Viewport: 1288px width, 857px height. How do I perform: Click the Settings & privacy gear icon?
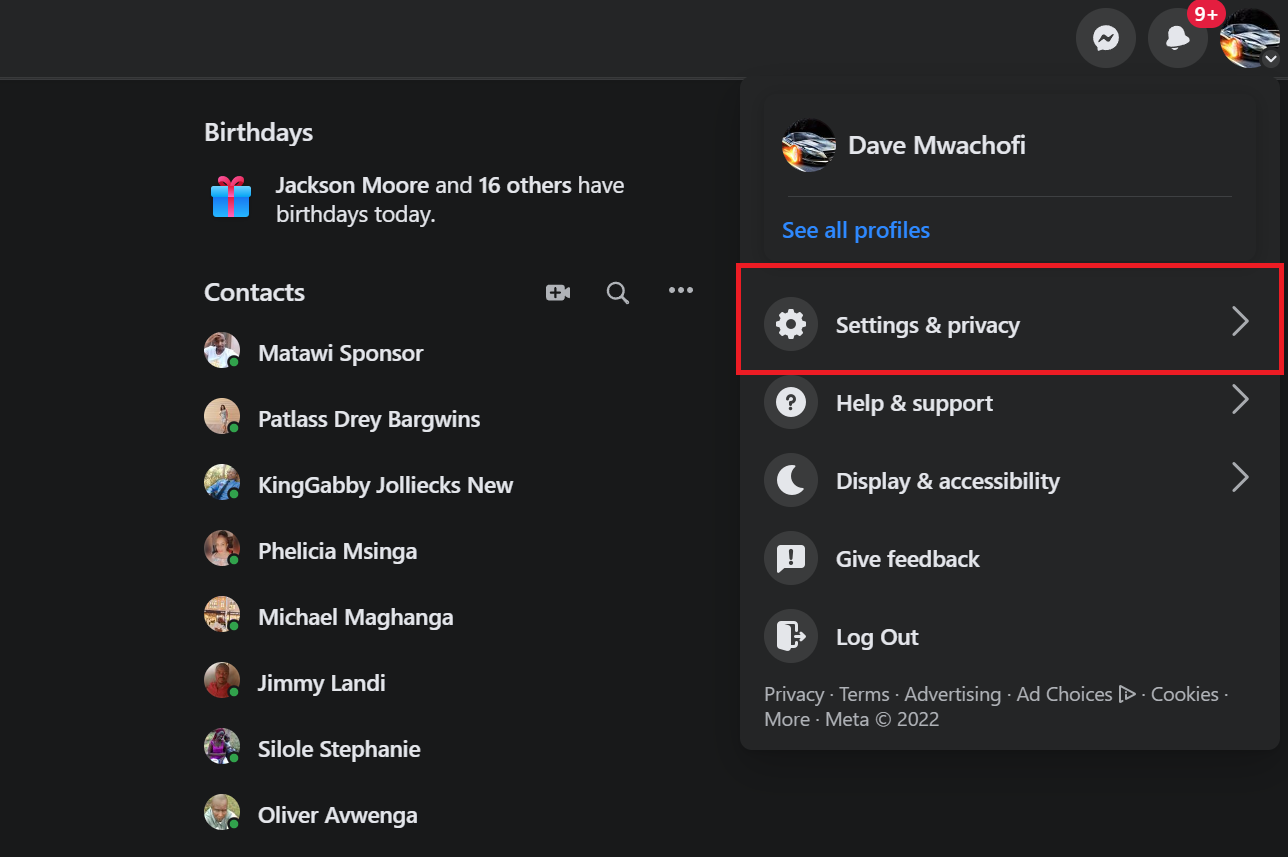coord(791,325)
